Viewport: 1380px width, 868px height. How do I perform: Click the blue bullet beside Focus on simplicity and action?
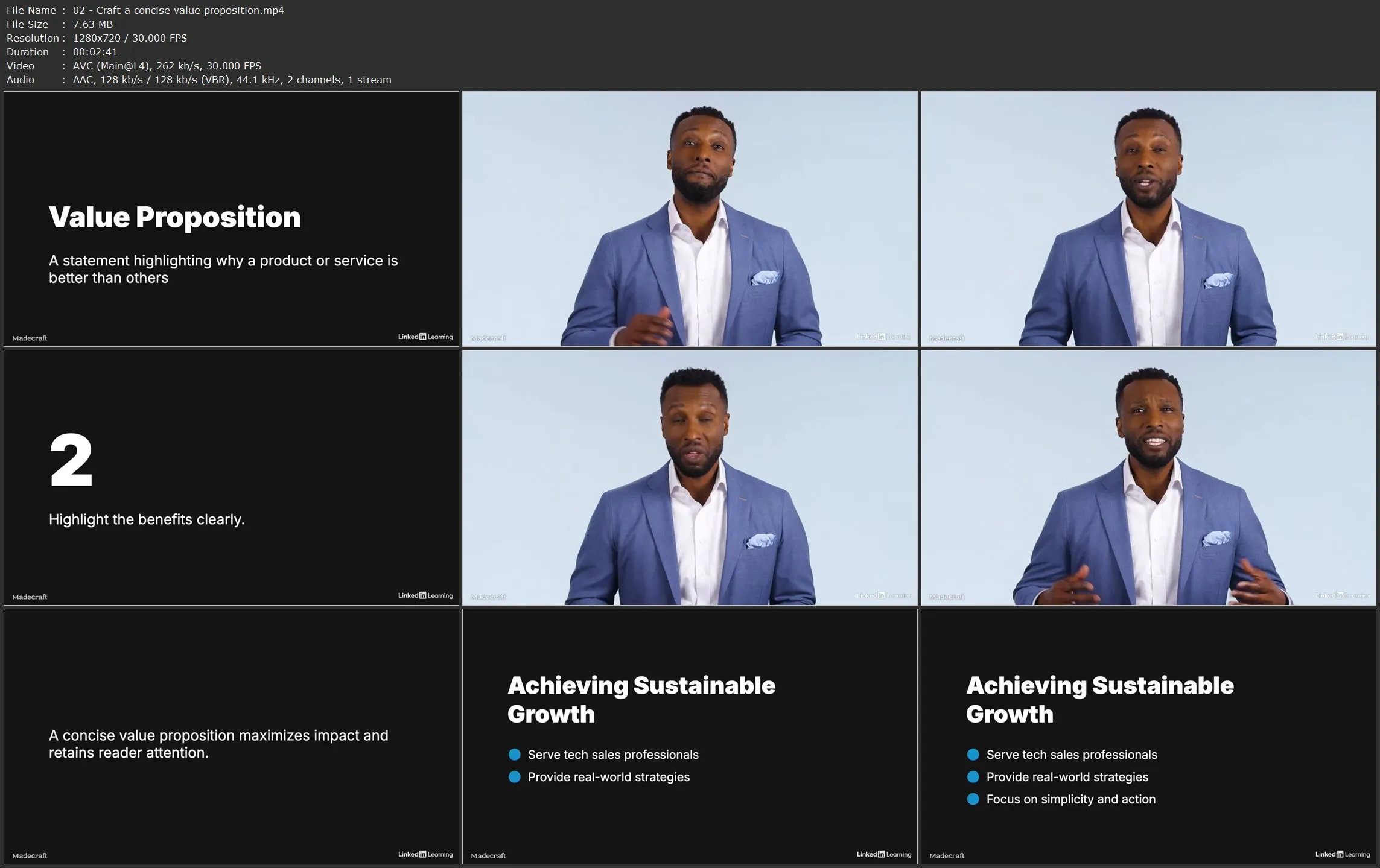click(973, 799)
